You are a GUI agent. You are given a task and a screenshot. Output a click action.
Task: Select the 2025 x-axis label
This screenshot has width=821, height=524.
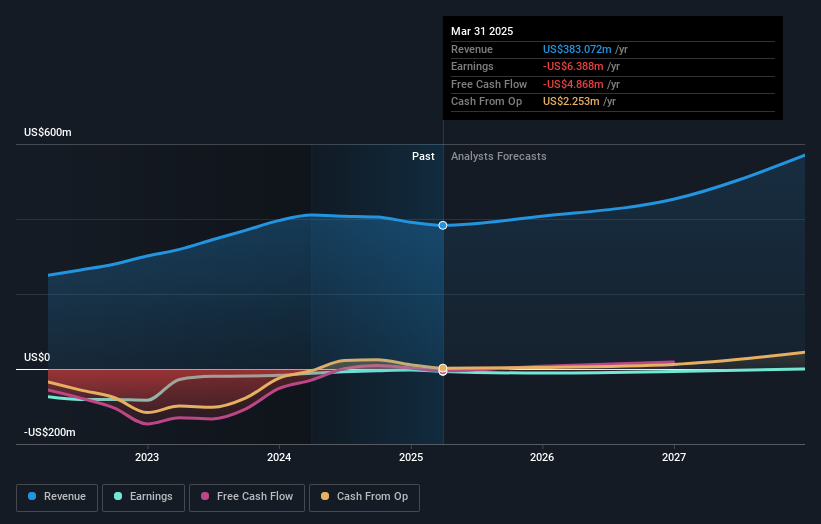pyautogui.click(x=411, y=458)
